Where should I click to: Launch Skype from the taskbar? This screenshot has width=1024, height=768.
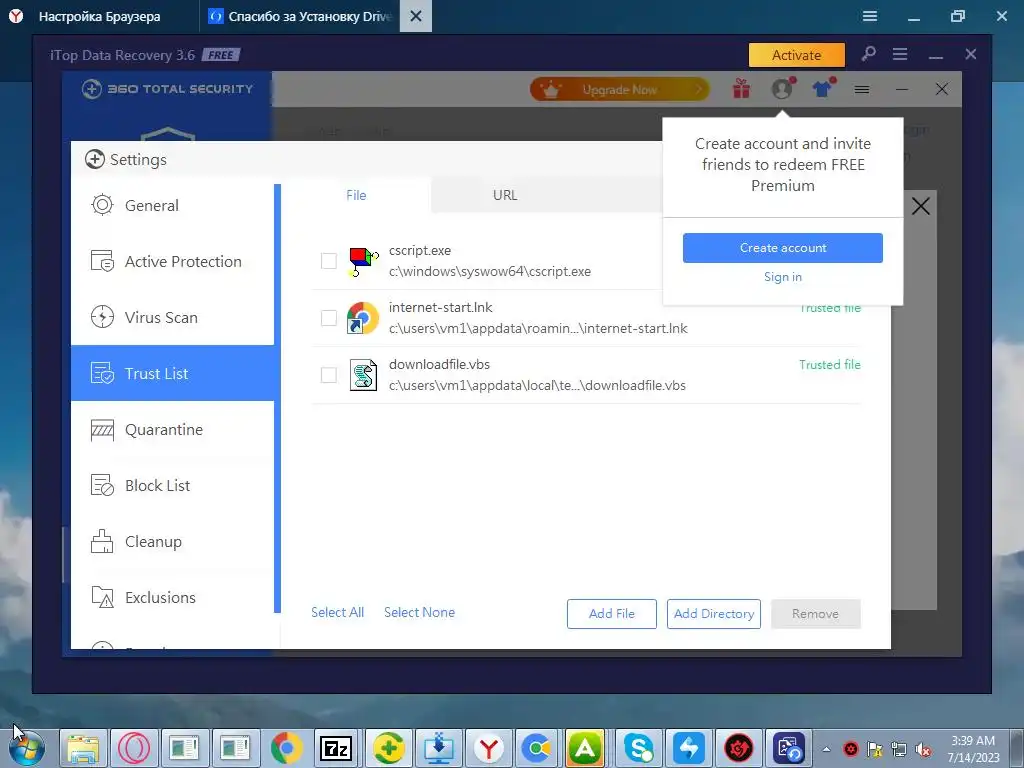637,748
